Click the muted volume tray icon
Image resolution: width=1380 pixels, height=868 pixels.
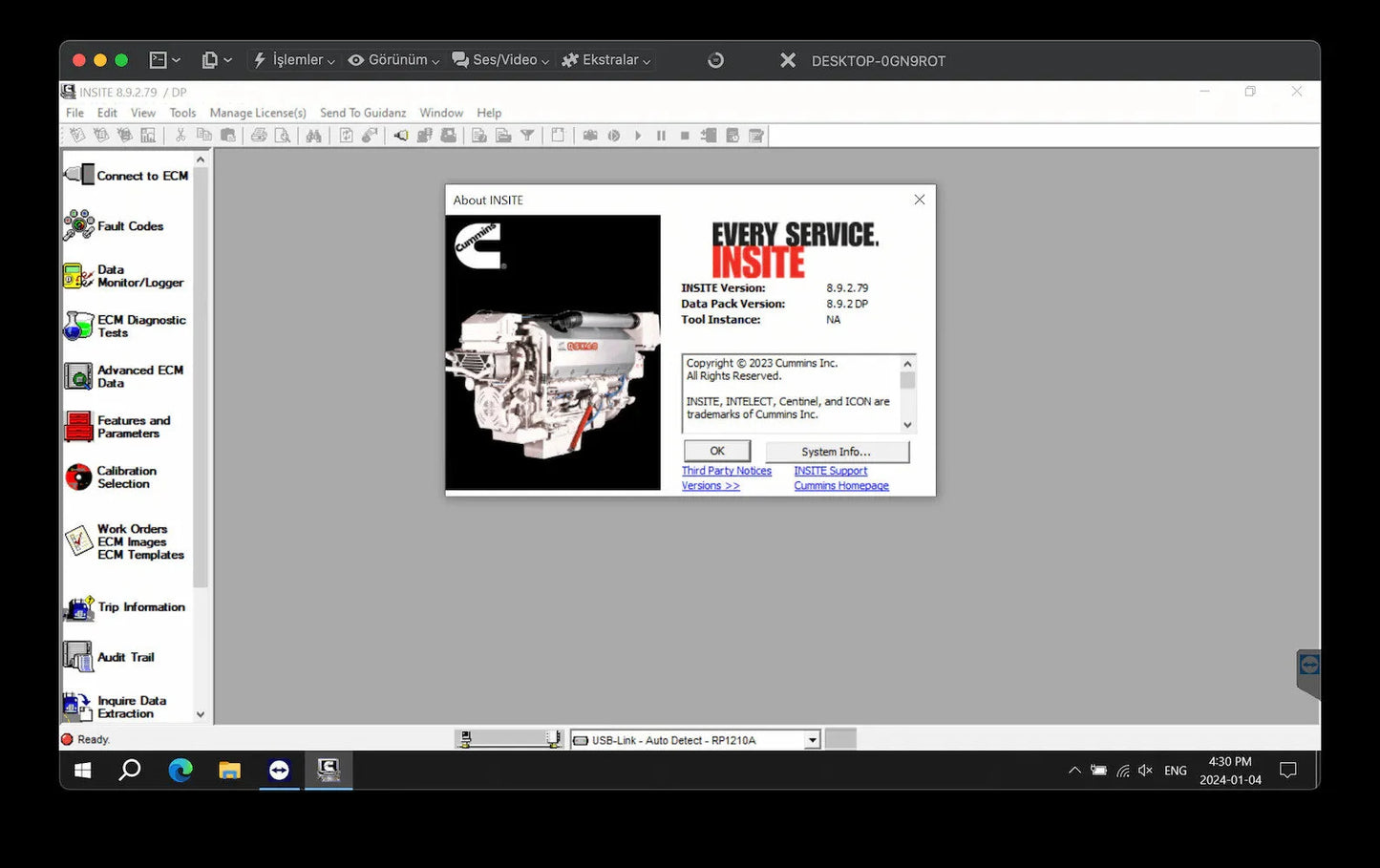[x=1146, y=771]
